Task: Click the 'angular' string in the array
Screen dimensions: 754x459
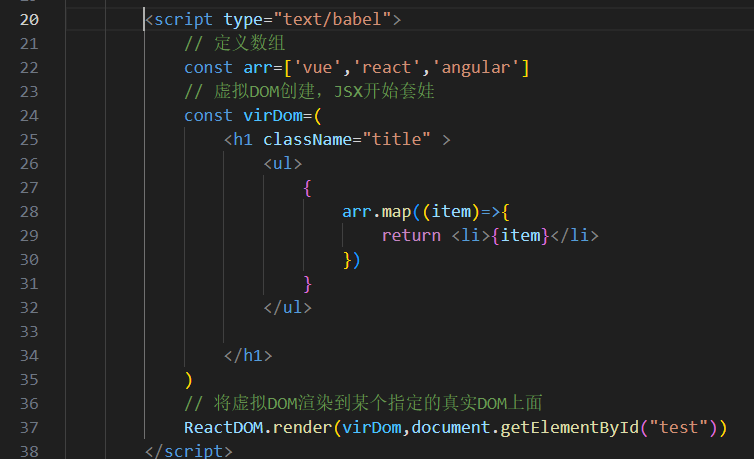Action: pos(476,68)
